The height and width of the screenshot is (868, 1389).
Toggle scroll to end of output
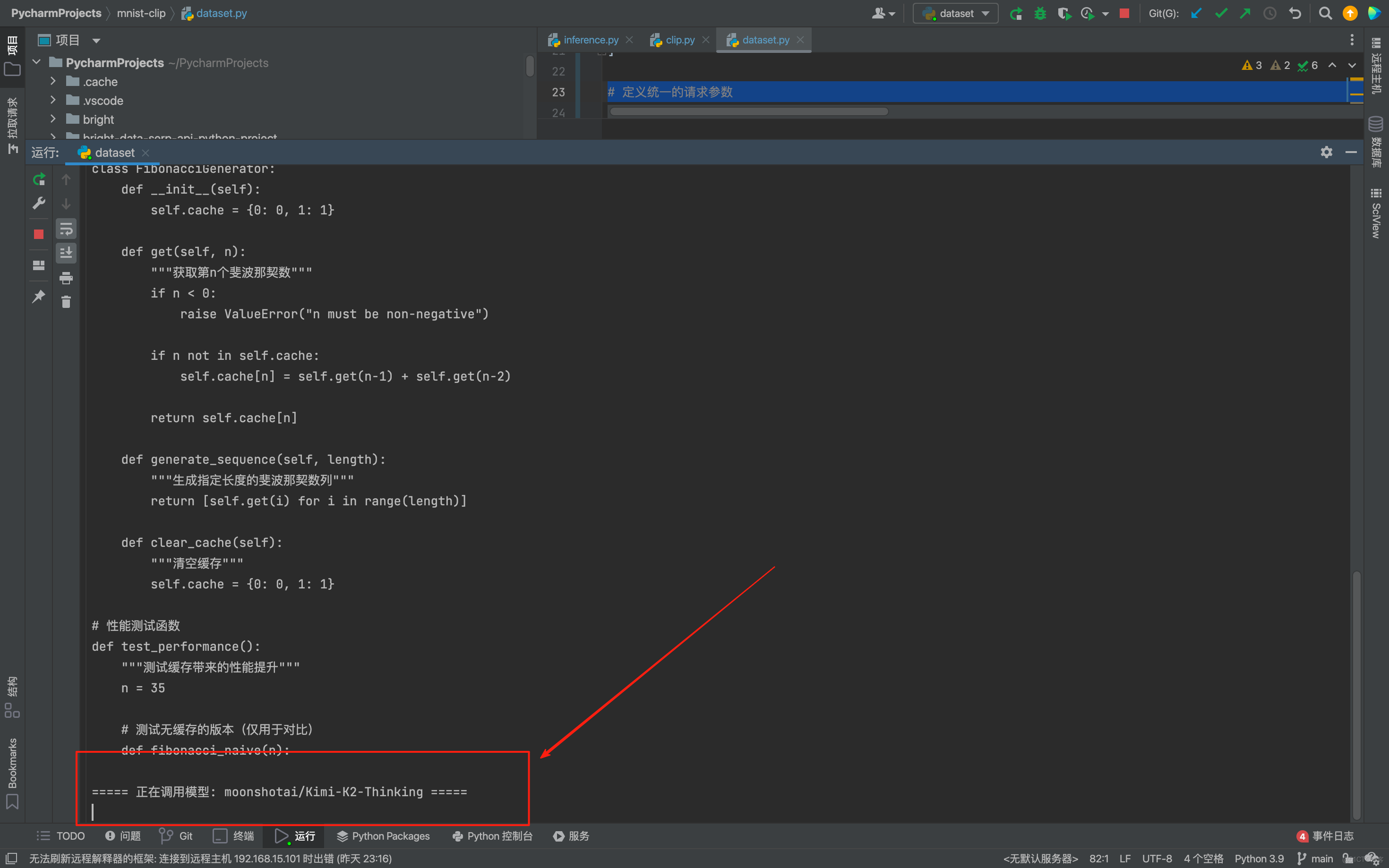pyautogui.click(x=66, y=253)
